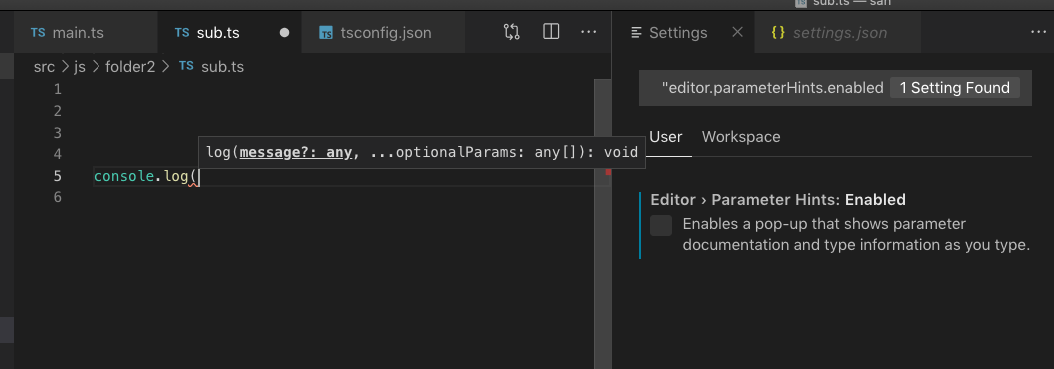This screenshot has width=1054, height=369.
Task: Click the editor vertical scrollbar
Action: pyautogui.click(x=602, y=223)
